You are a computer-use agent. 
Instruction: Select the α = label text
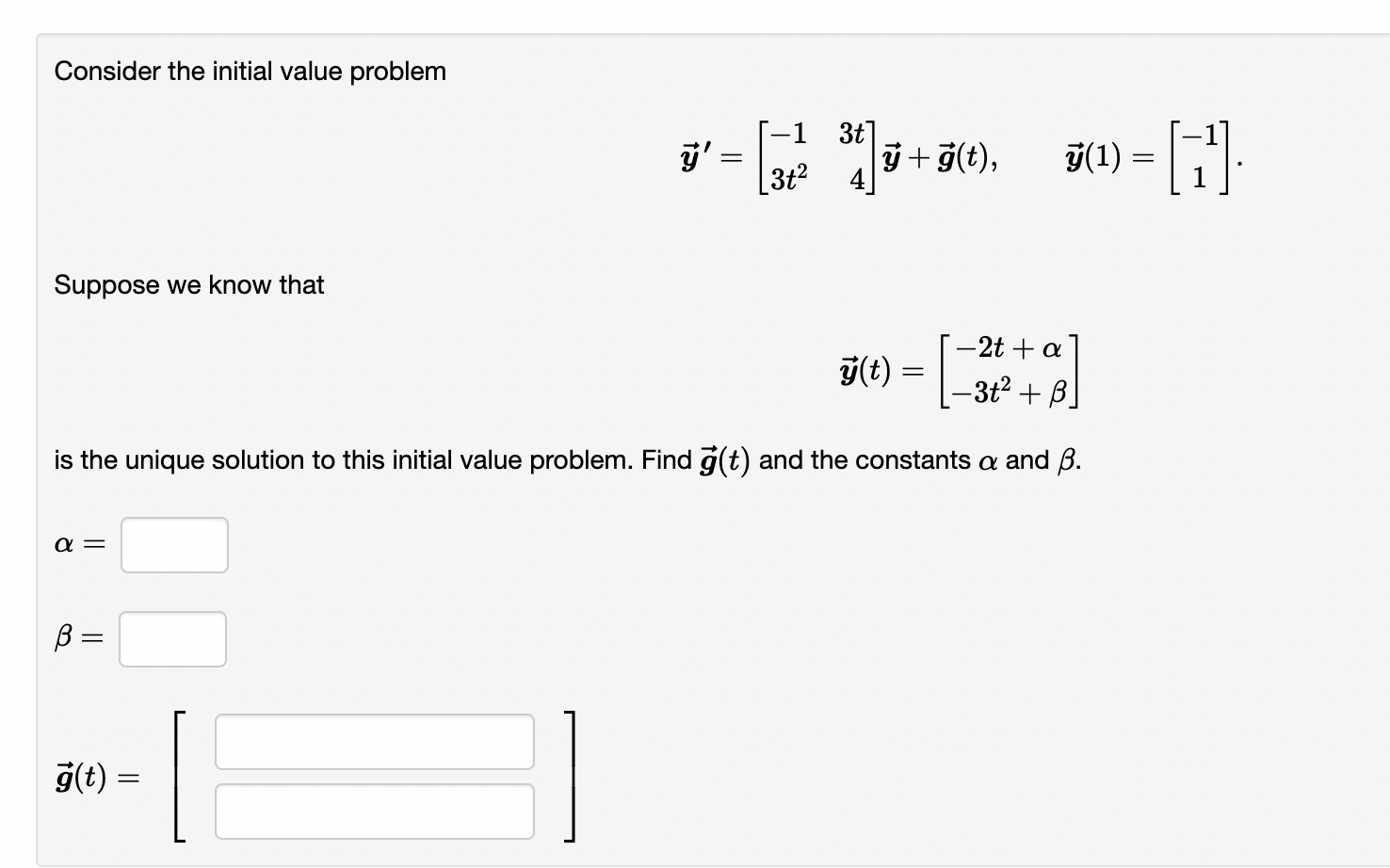tap(78, 544)
